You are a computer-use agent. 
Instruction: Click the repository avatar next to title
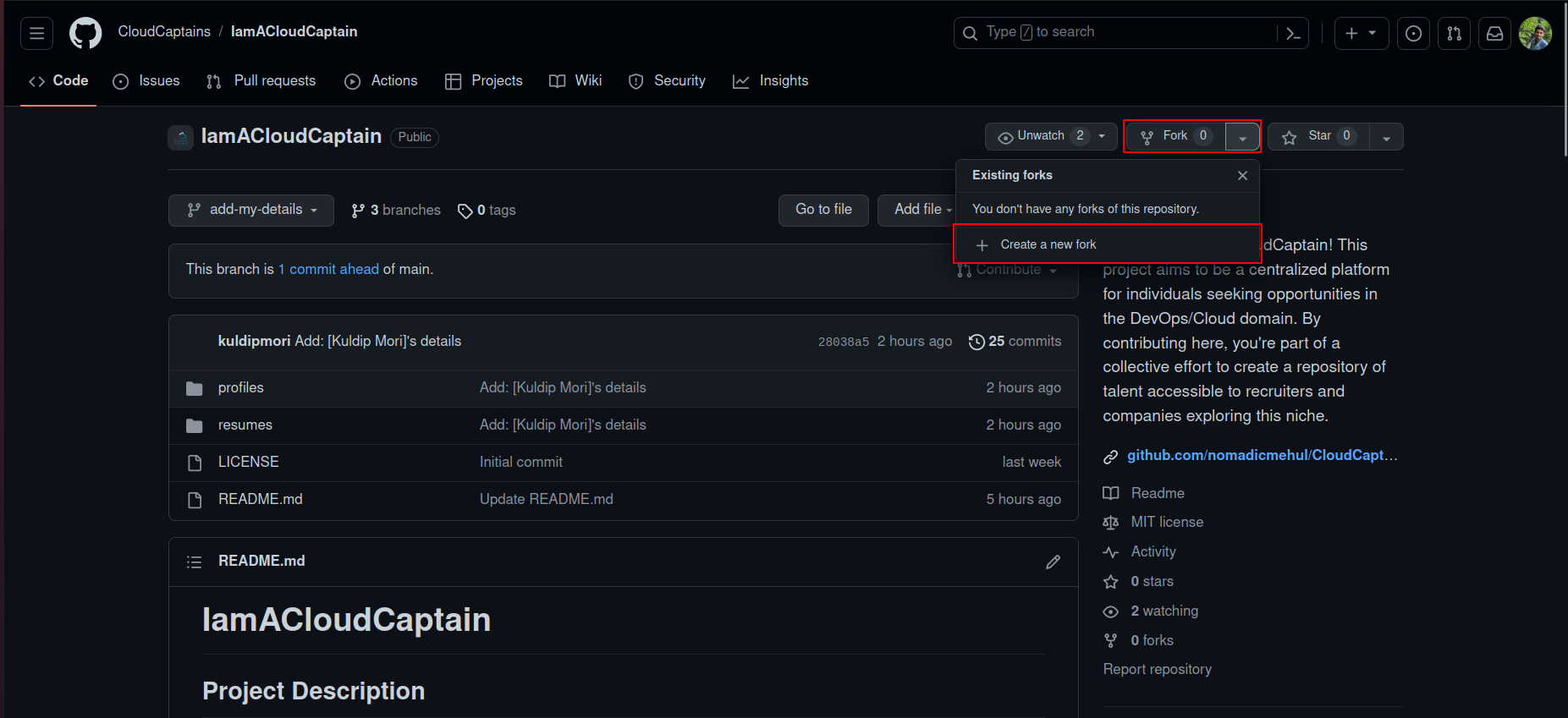[x=180, y=137]
